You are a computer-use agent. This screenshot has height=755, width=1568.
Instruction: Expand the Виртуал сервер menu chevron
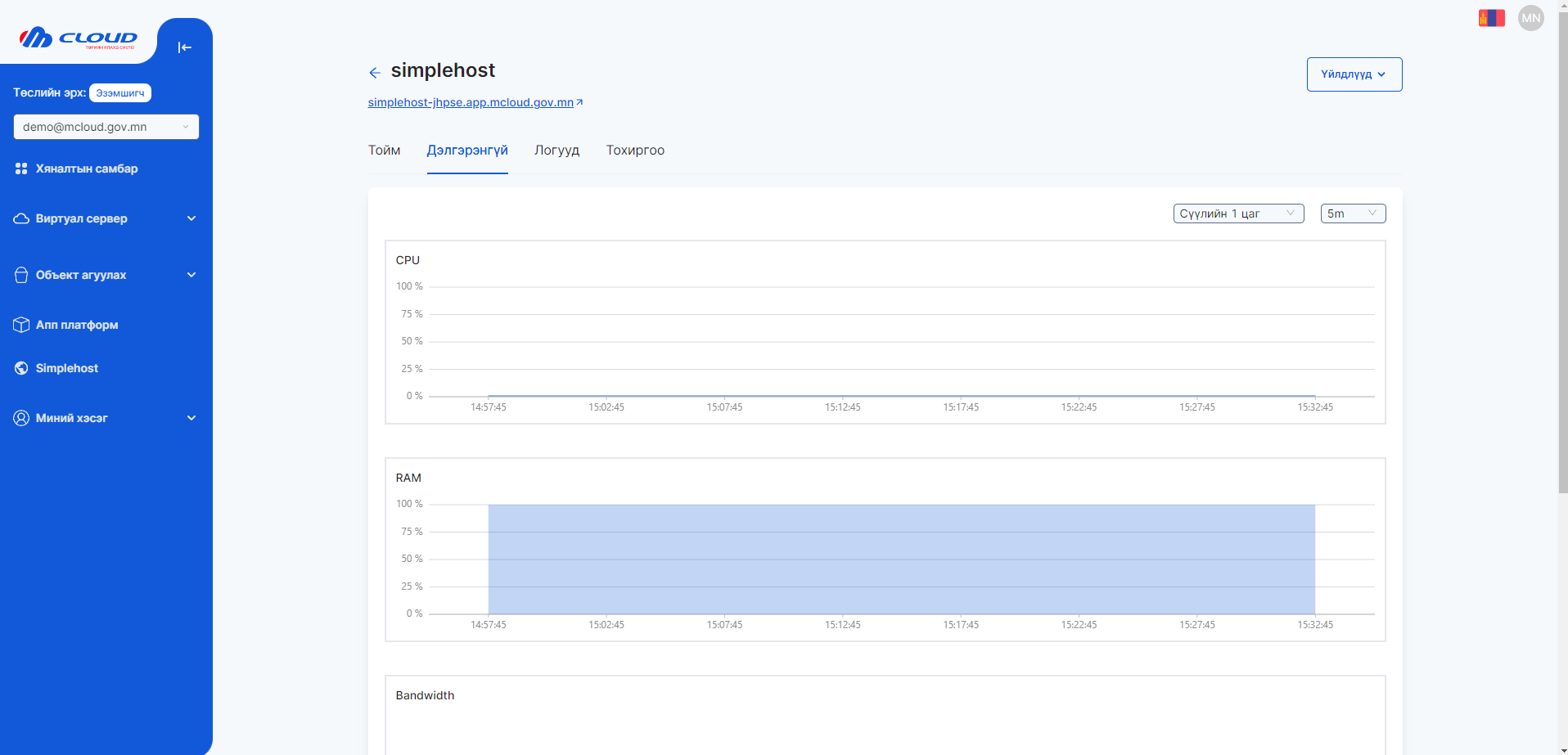[191, 218]
